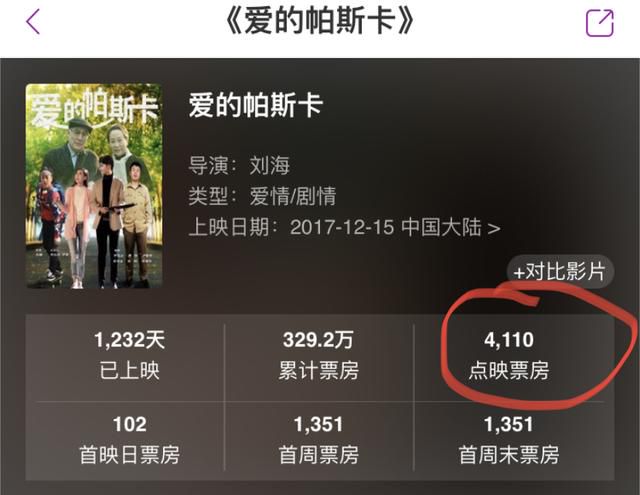Open the share icon at top right
The height and width of the screenshot is (495, 640).
point(600,23)
